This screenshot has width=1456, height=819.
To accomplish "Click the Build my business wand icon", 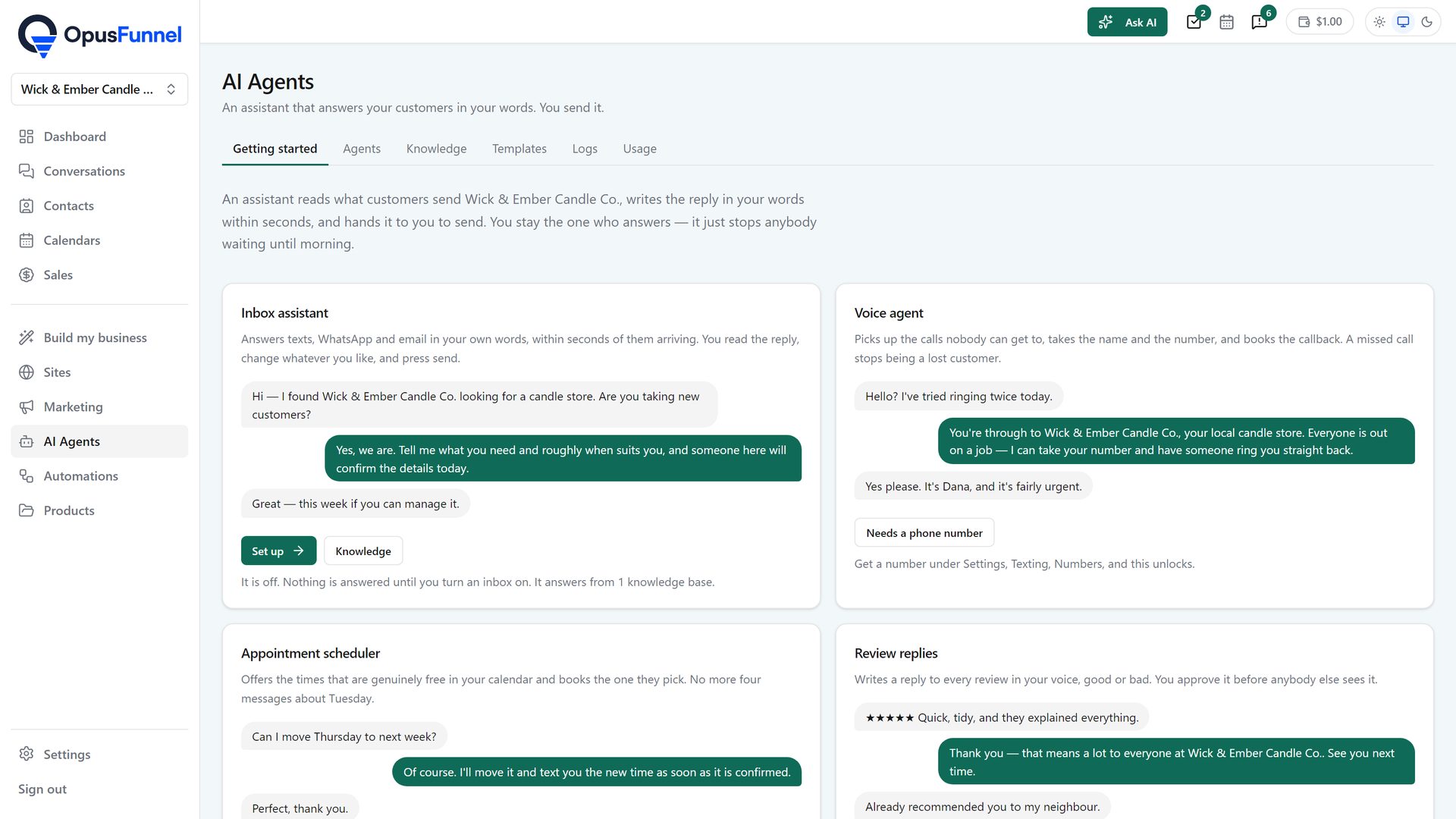I will (x=27, y=337).
